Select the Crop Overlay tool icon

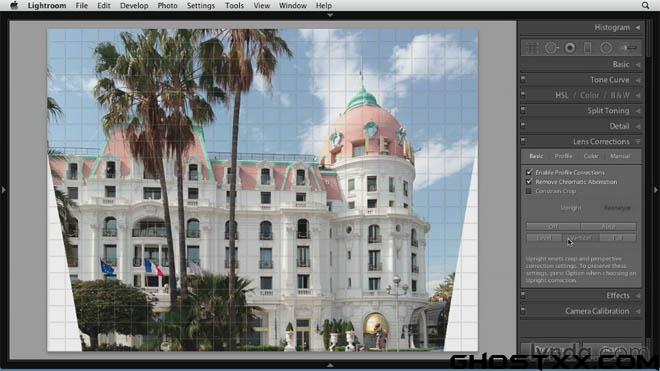click(x=532, y=48)
